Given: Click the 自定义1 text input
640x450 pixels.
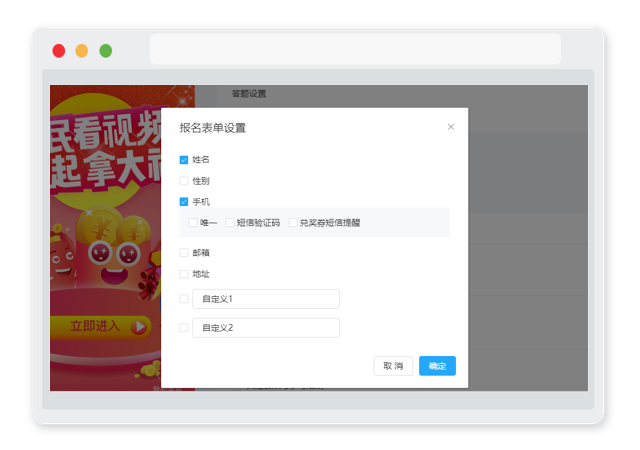Looking at the screenshot, I should click(x=266, y=299).
